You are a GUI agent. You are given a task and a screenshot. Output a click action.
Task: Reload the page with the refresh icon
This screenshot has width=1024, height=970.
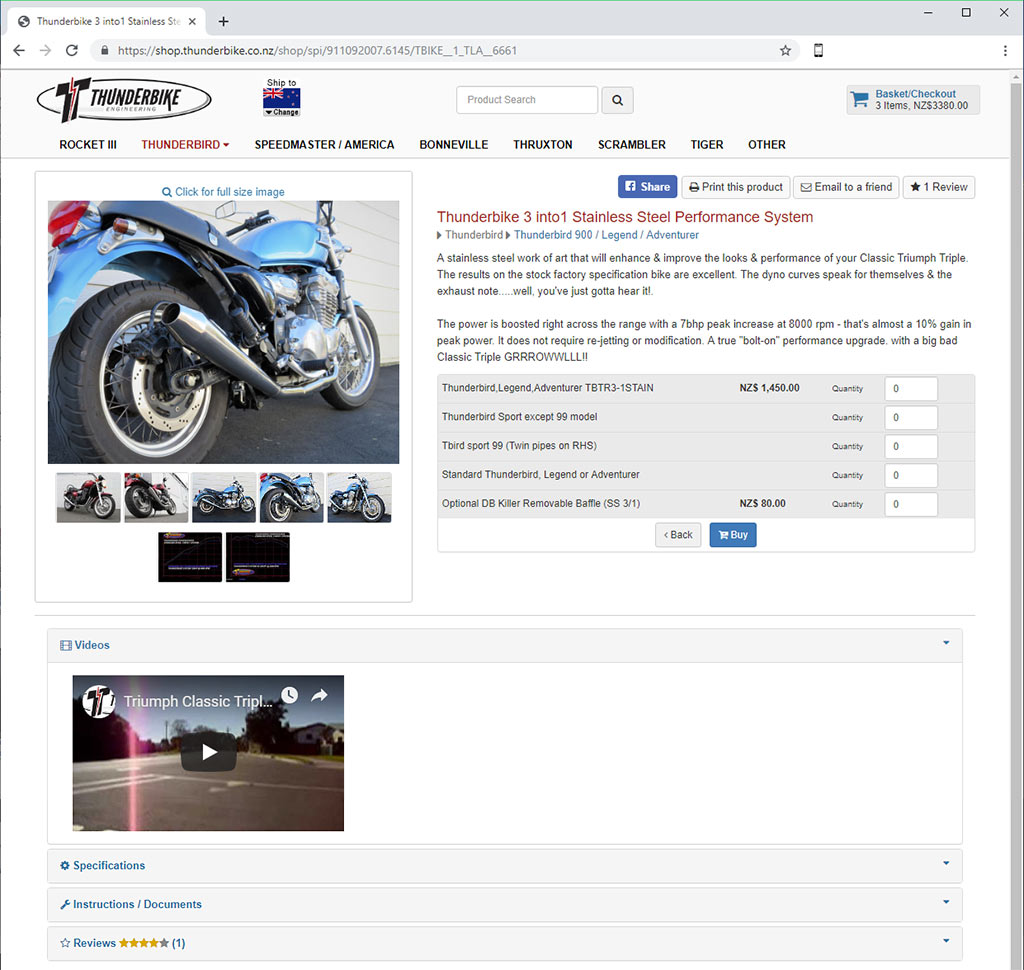pos(72,50)
